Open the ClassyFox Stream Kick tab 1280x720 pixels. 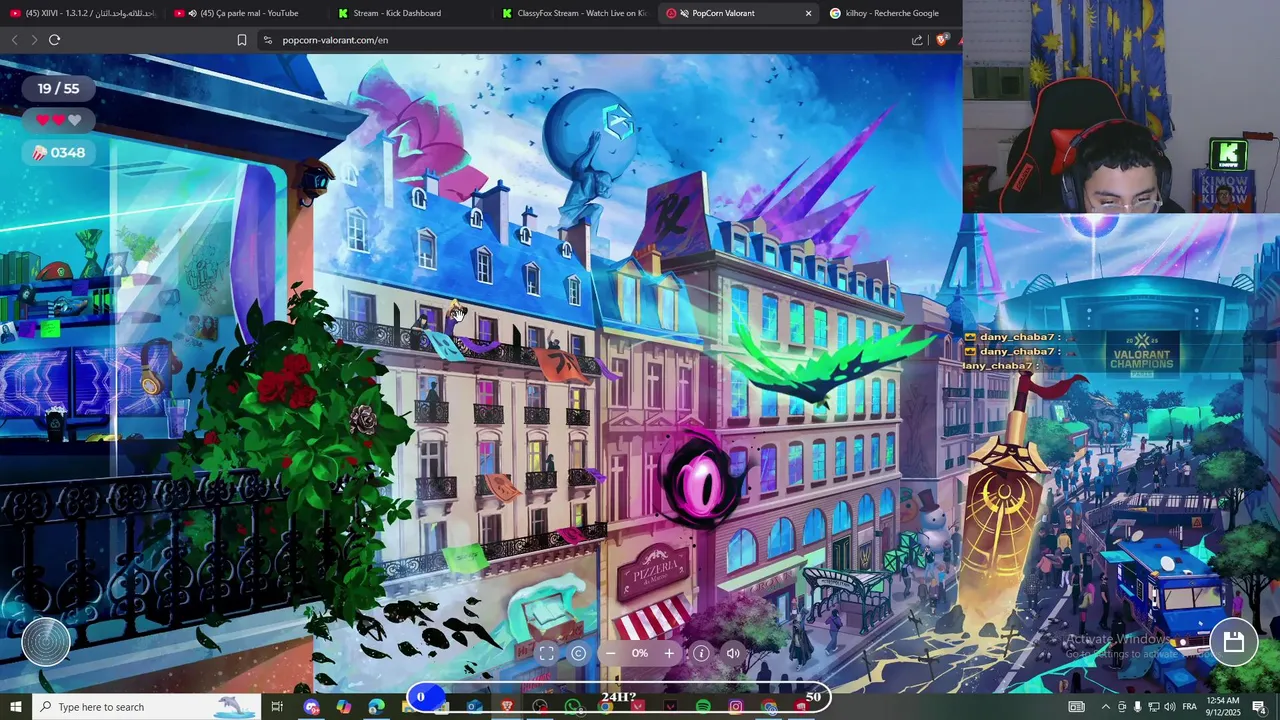[572, 13]
